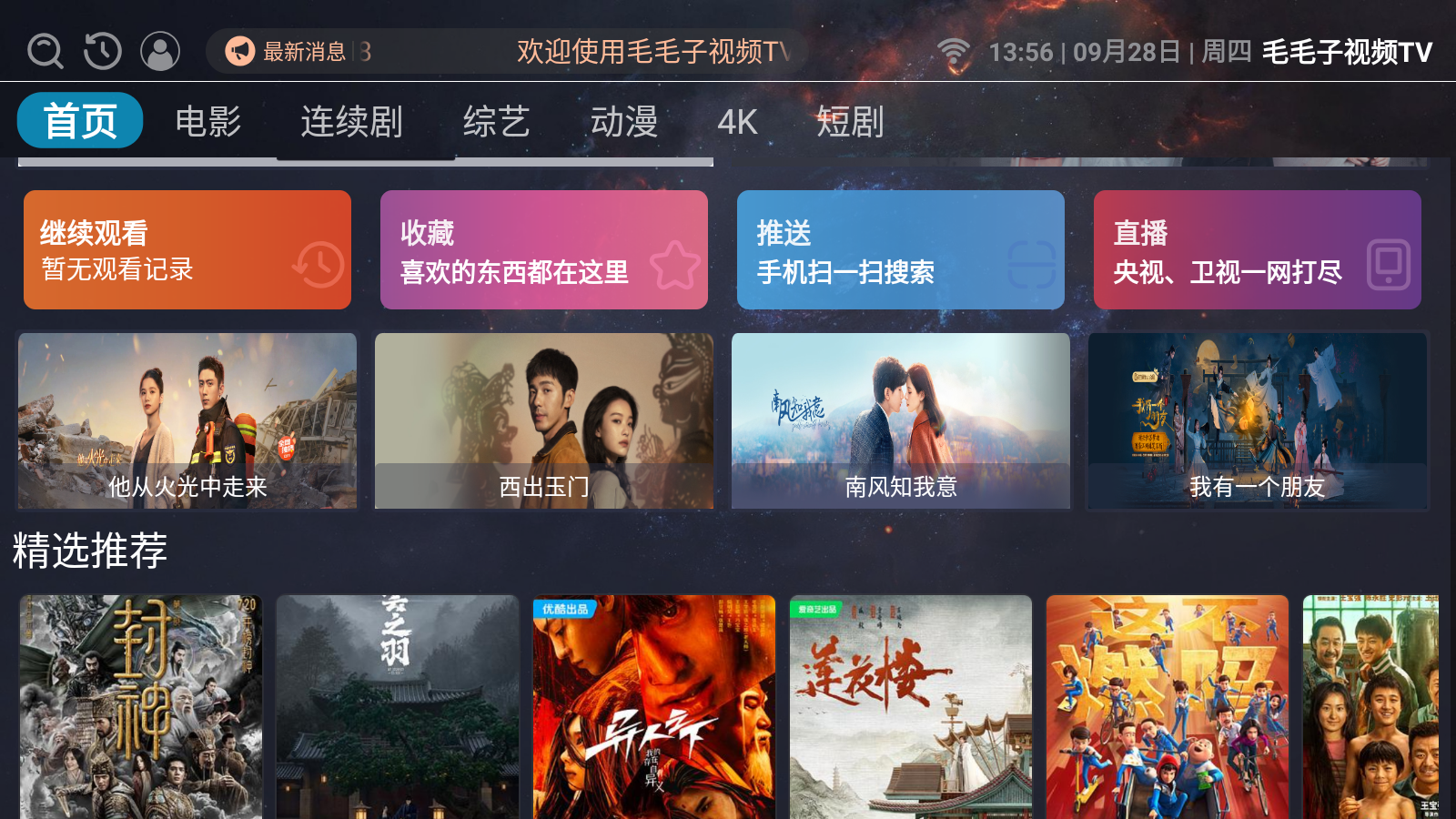1456x819 pixels.
Task: Click the orange megaphone news icon
Action: (x=240, y=51)
